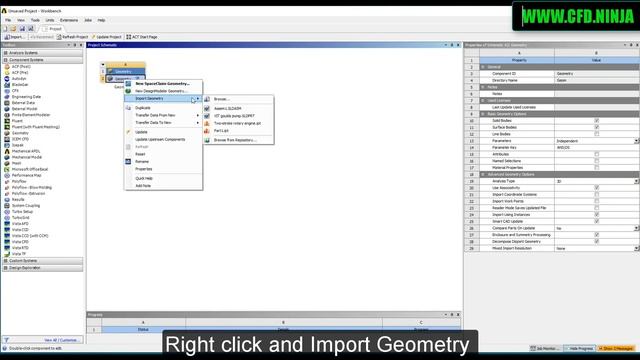Click New DesignModeler Geometry icon
Viewport: 640px width, 360px height.
[128, 91]
